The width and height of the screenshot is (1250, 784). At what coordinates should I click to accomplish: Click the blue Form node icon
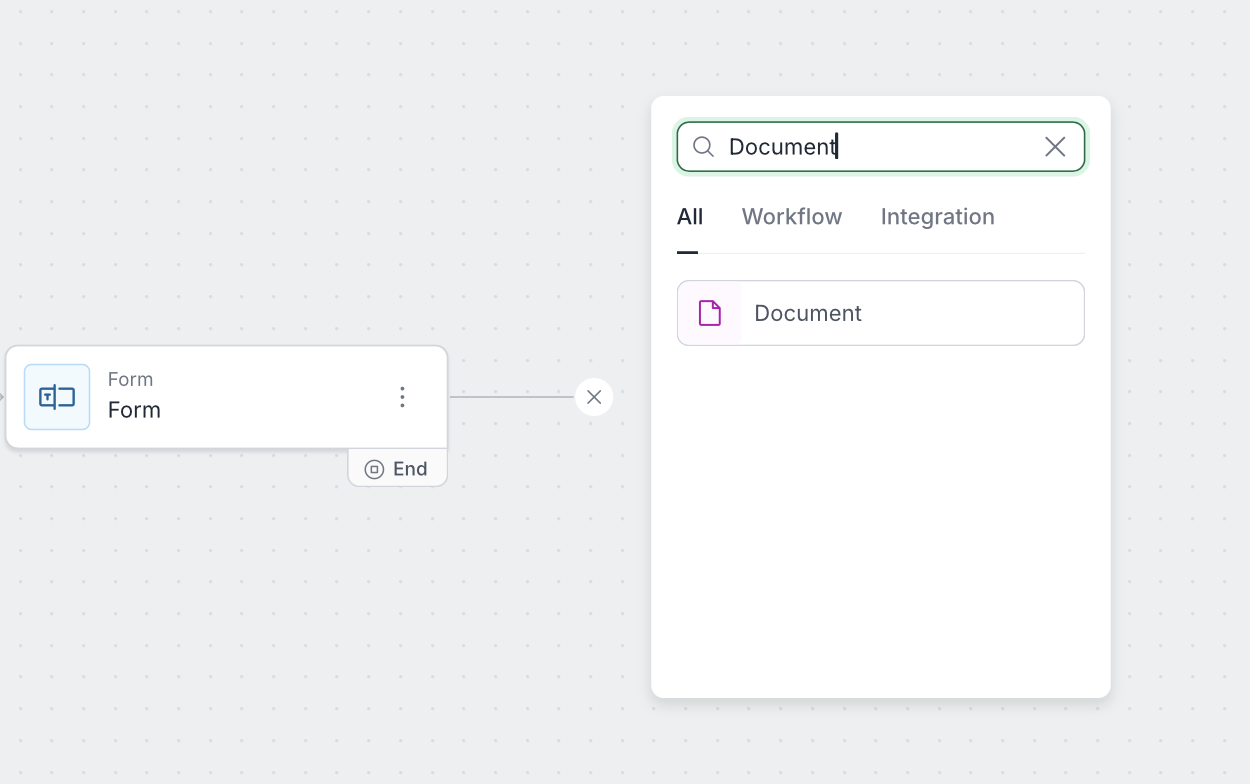click(x=57, y=397)
